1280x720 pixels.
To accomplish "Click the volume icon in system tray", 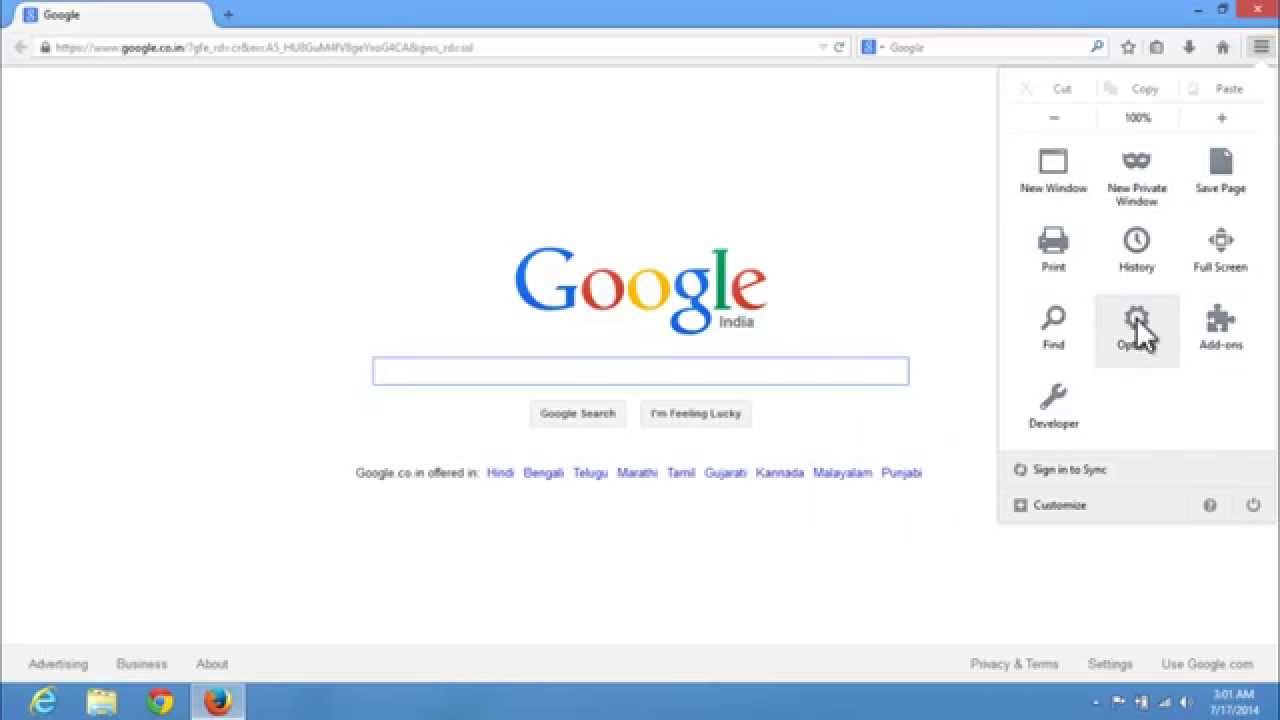I will click(x=1186, y=702).
